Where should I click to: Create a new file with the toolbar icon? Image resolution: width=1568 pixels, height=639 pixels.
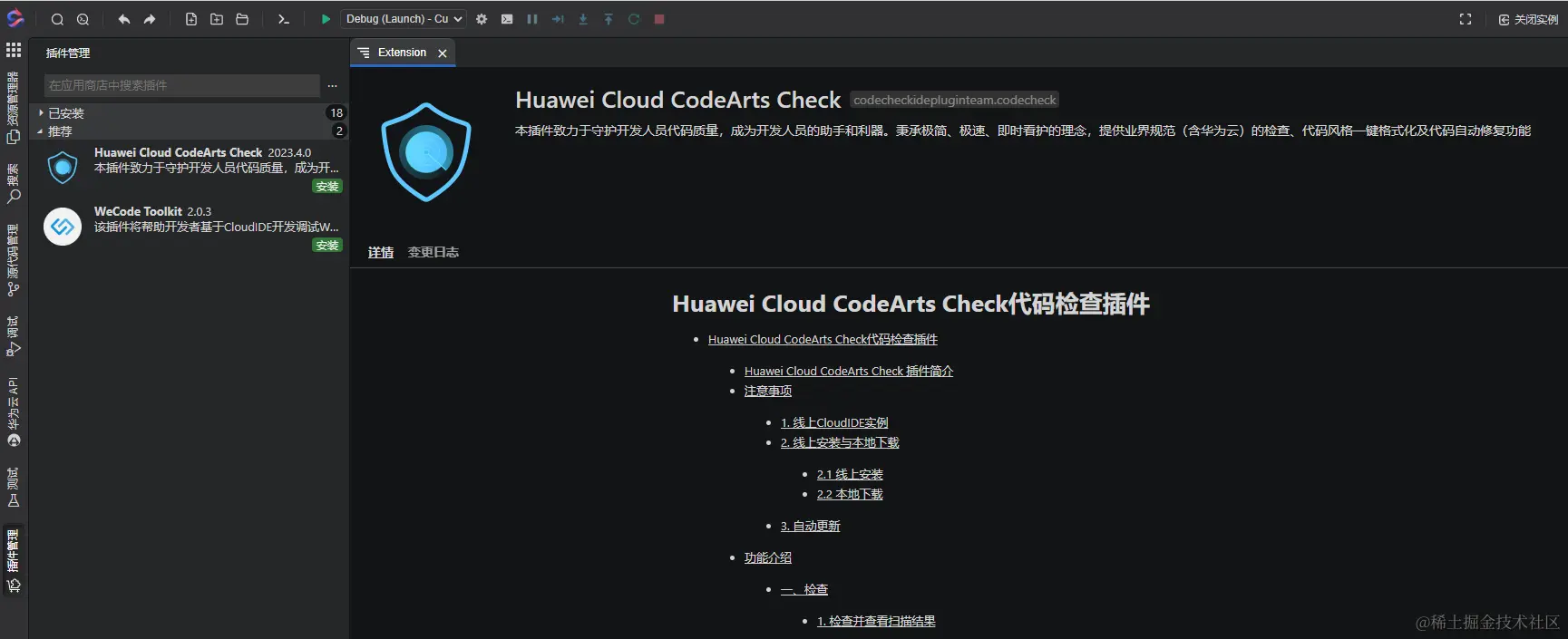[x=191, y=19]
